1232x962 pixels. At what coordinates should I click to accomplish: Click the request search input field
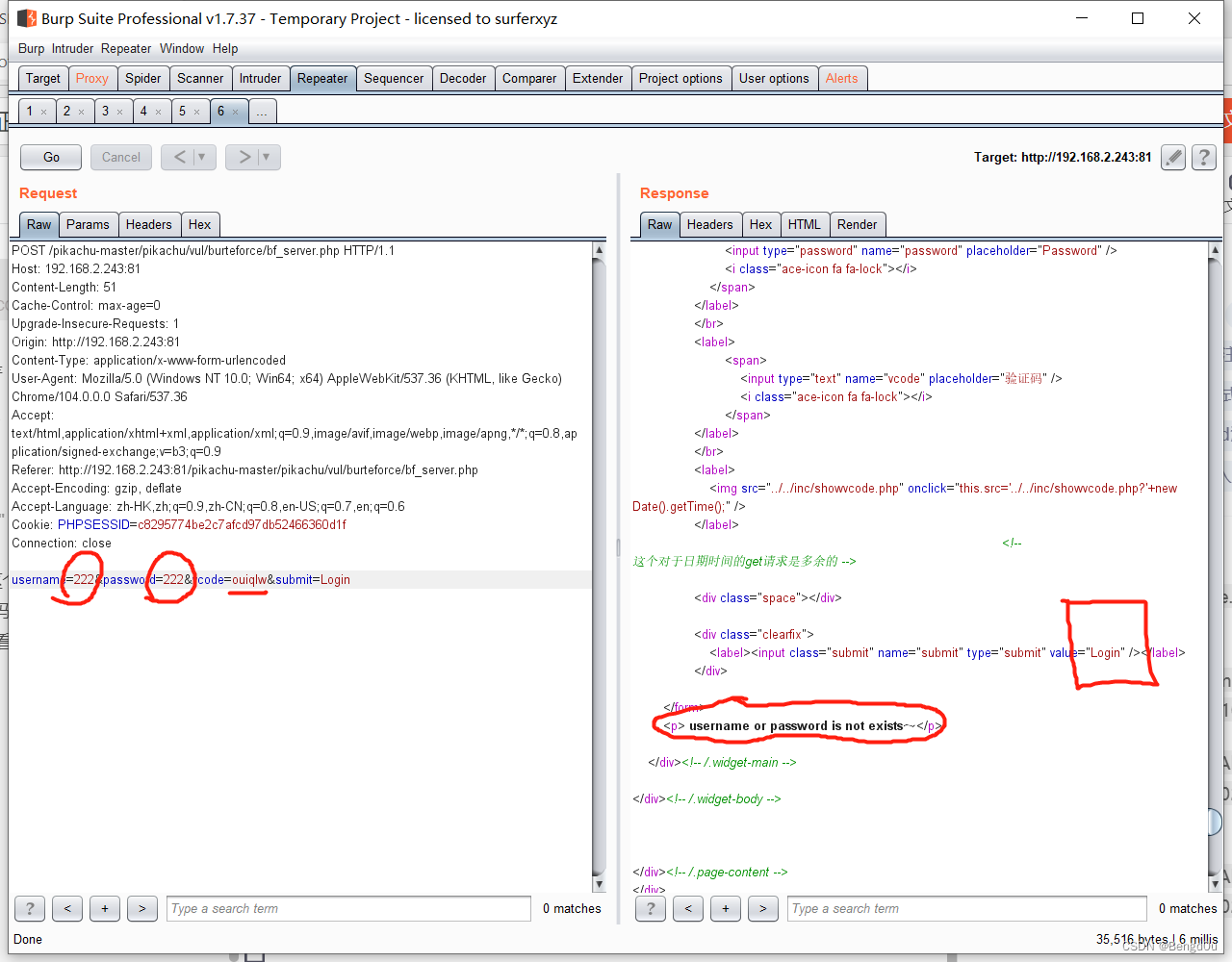[x=348, y=908]
